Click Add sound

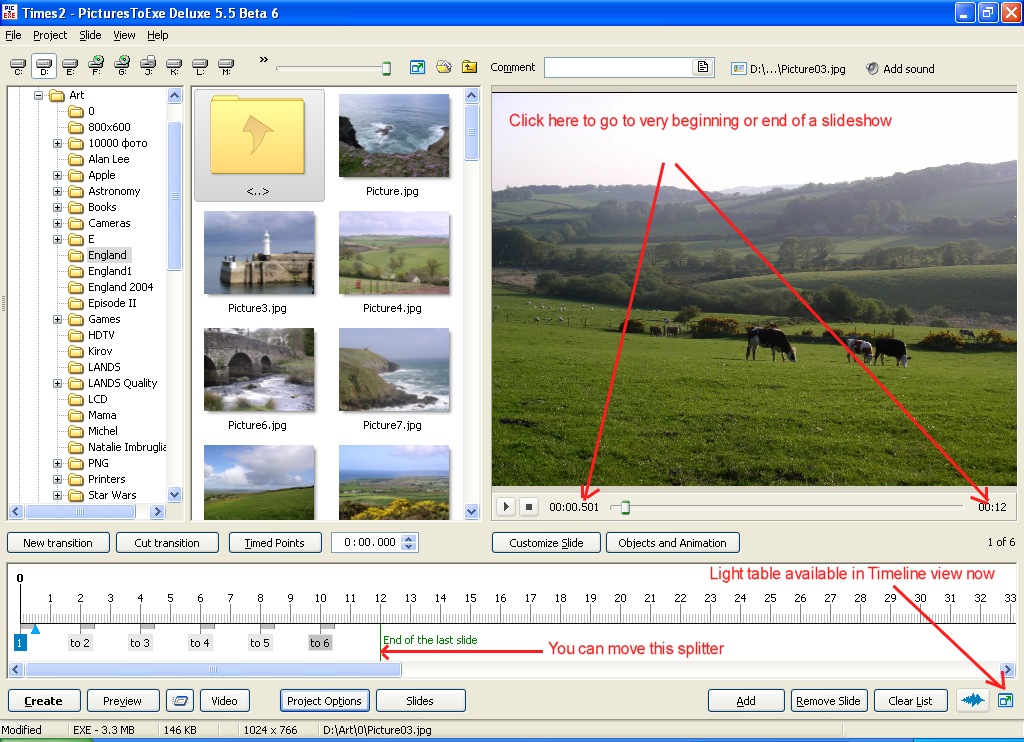pos(900,69)
